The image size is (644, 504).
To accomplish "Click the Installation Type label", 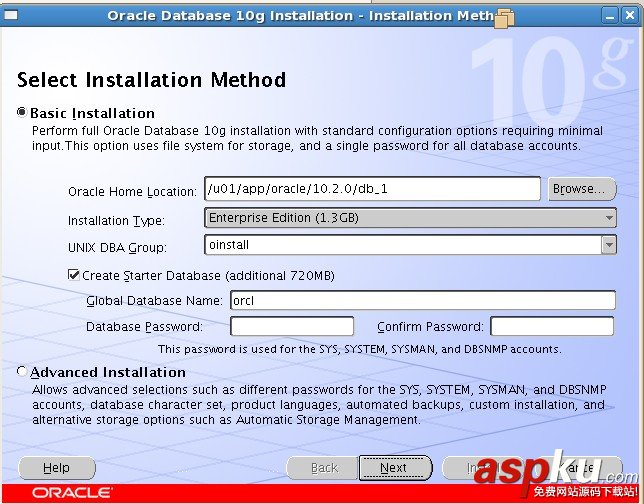I will [116, 221].
